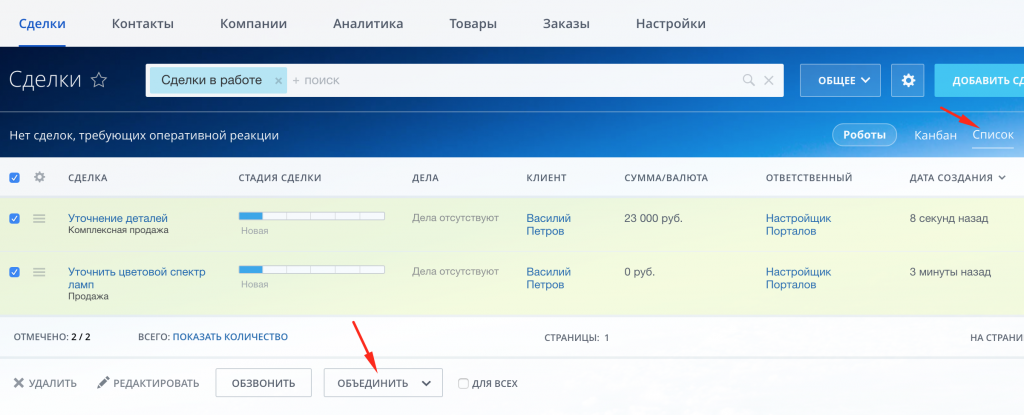This screenshot has height=415, width=1024.
Task: Open client Василий Петров in second row
Action: pos(549,278)
